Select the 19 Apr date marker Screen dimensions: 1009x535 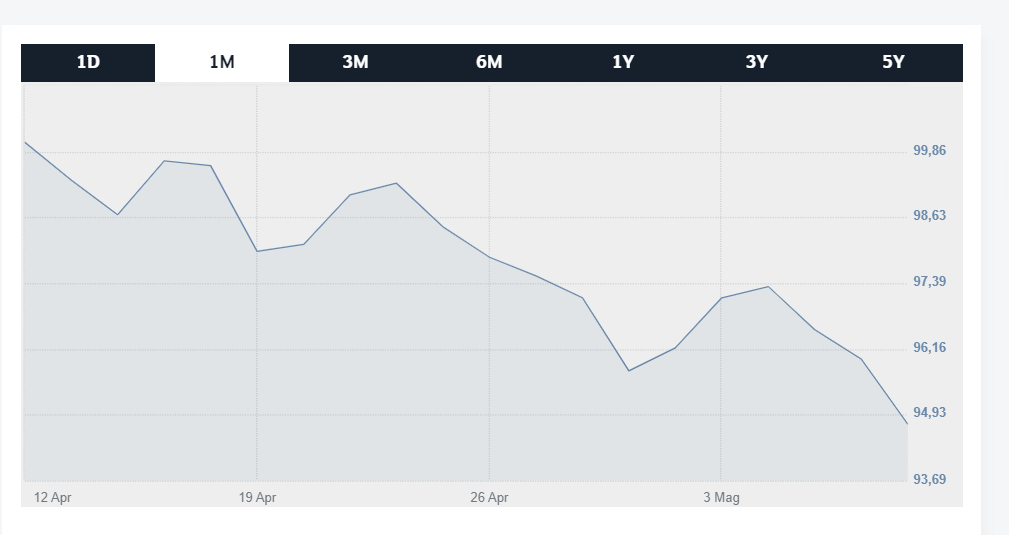(258, 497)
